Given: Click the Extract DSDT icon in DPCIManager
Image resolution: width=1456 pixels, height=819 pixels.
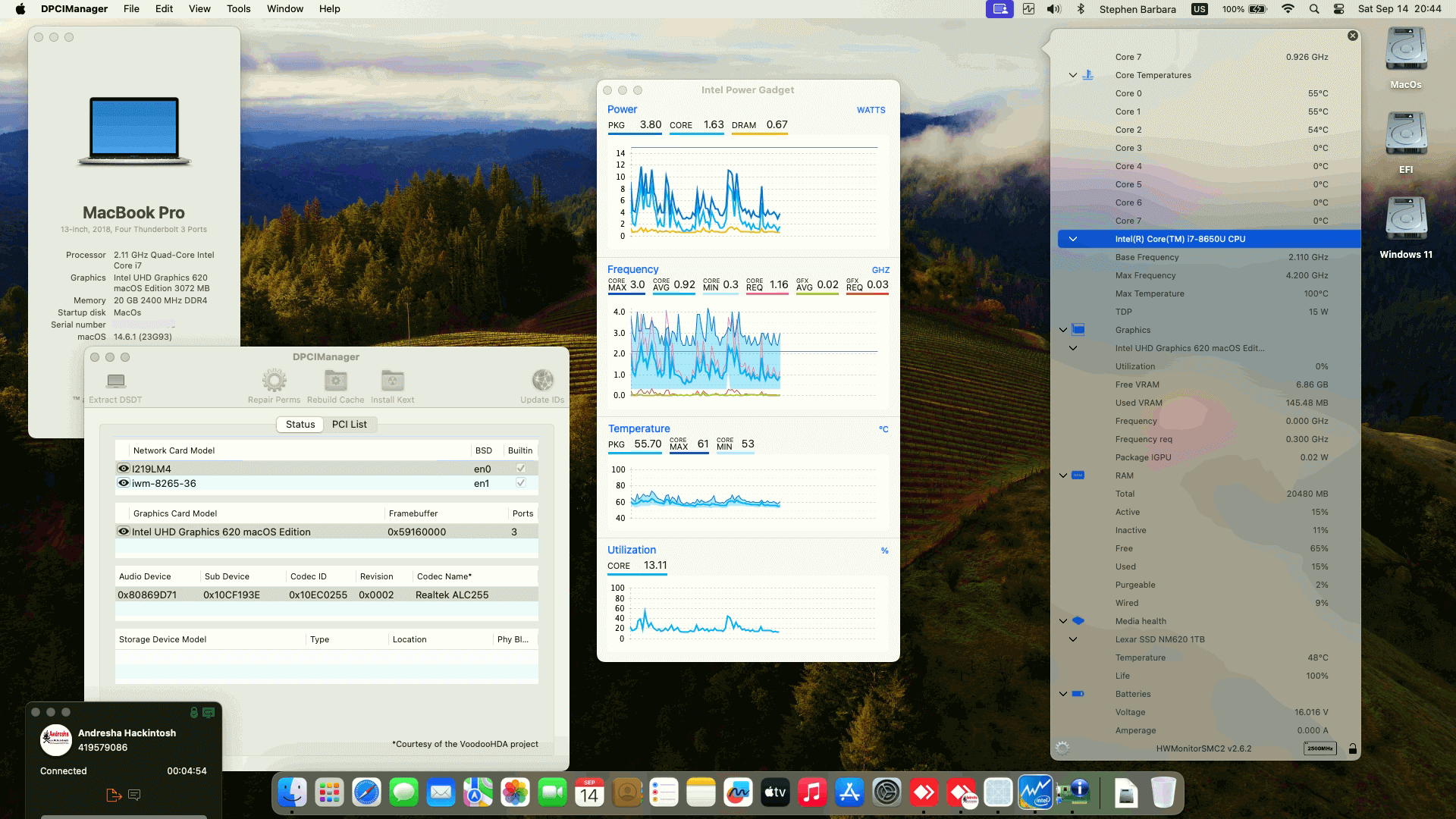Looking at the screenshot, I should tap(115, 381).
